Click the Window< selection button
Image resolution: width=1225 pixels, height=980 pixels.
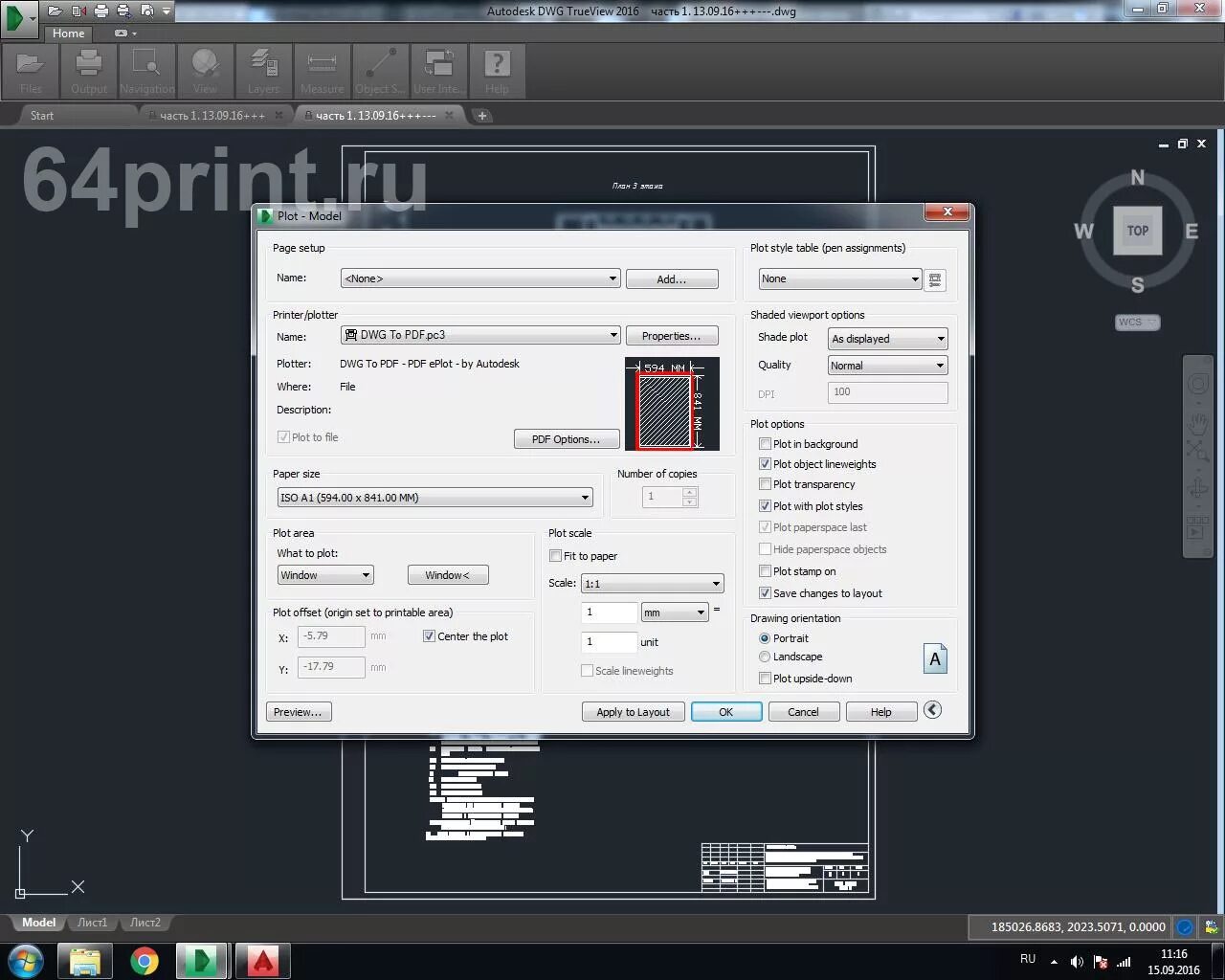[448, 575]
